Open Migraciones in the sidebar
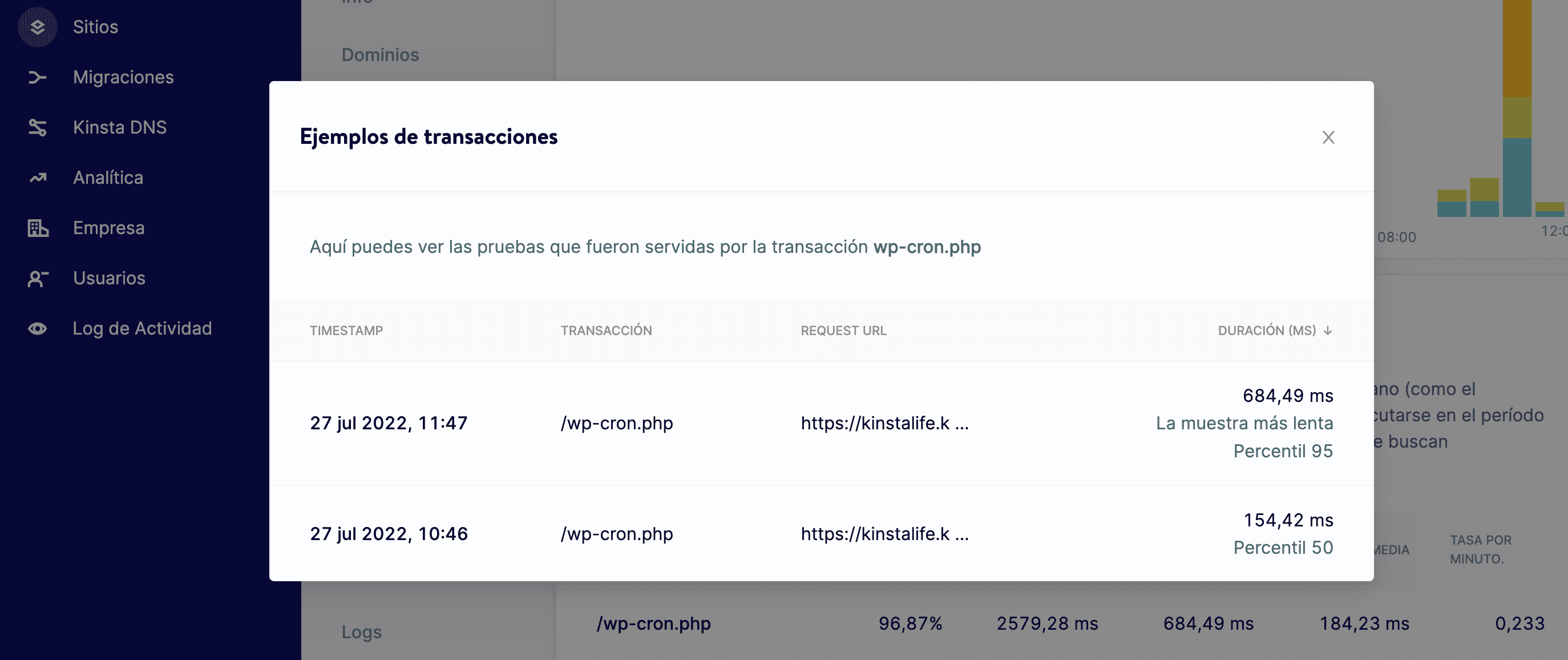This screenshot has width=1568, height=660. coord(123,77)
